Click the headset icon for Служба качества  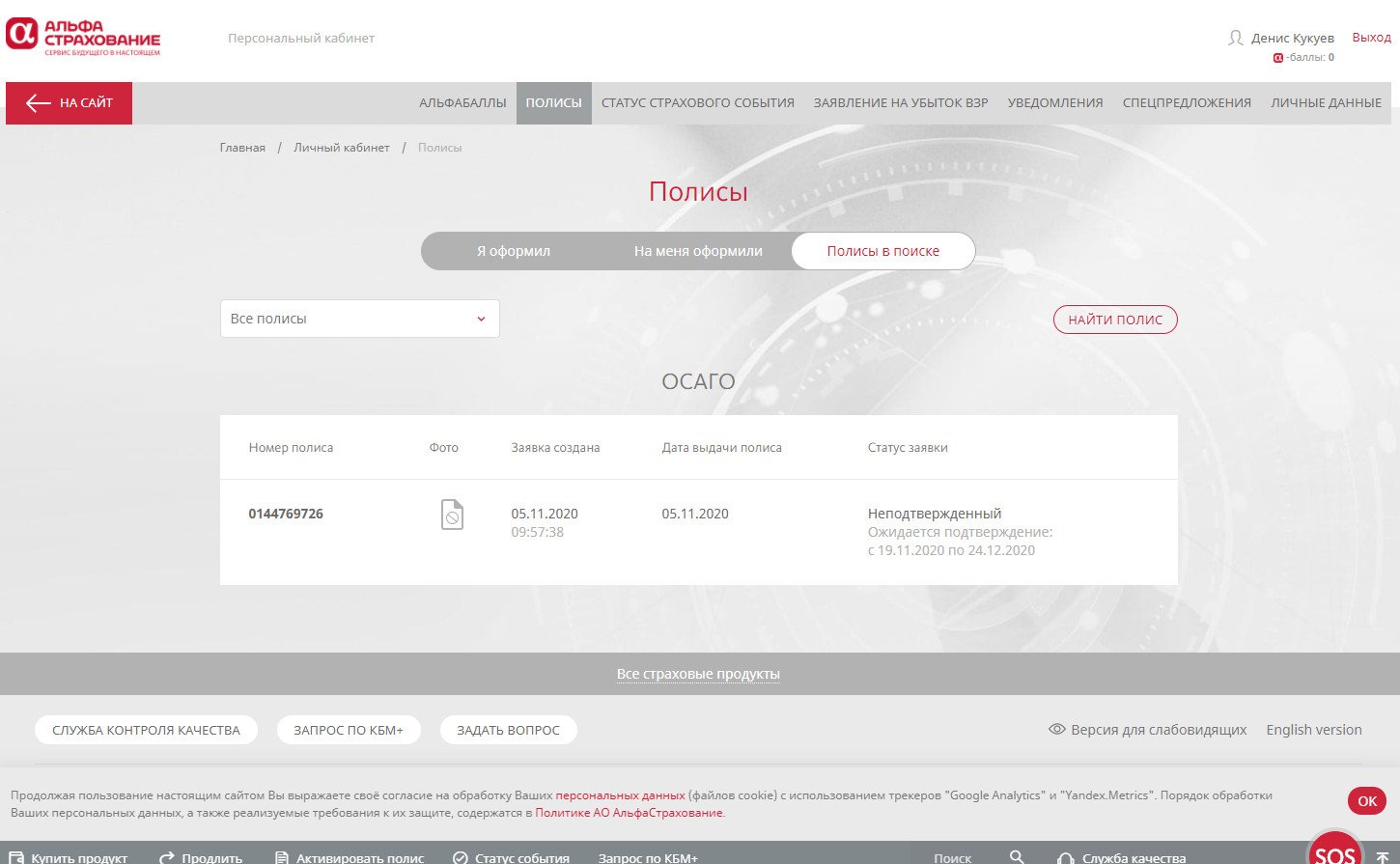click(x=1065, y=856)
